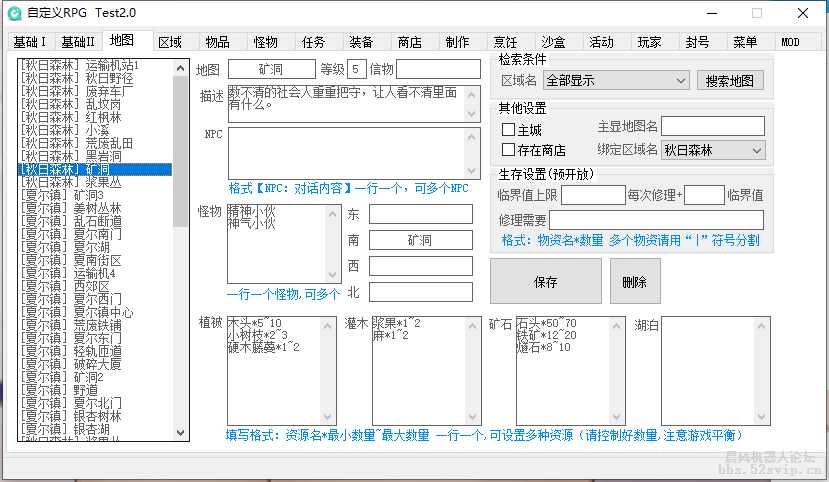
Task: Click the map list scrollbar up arrow
Action: point(180,68)
